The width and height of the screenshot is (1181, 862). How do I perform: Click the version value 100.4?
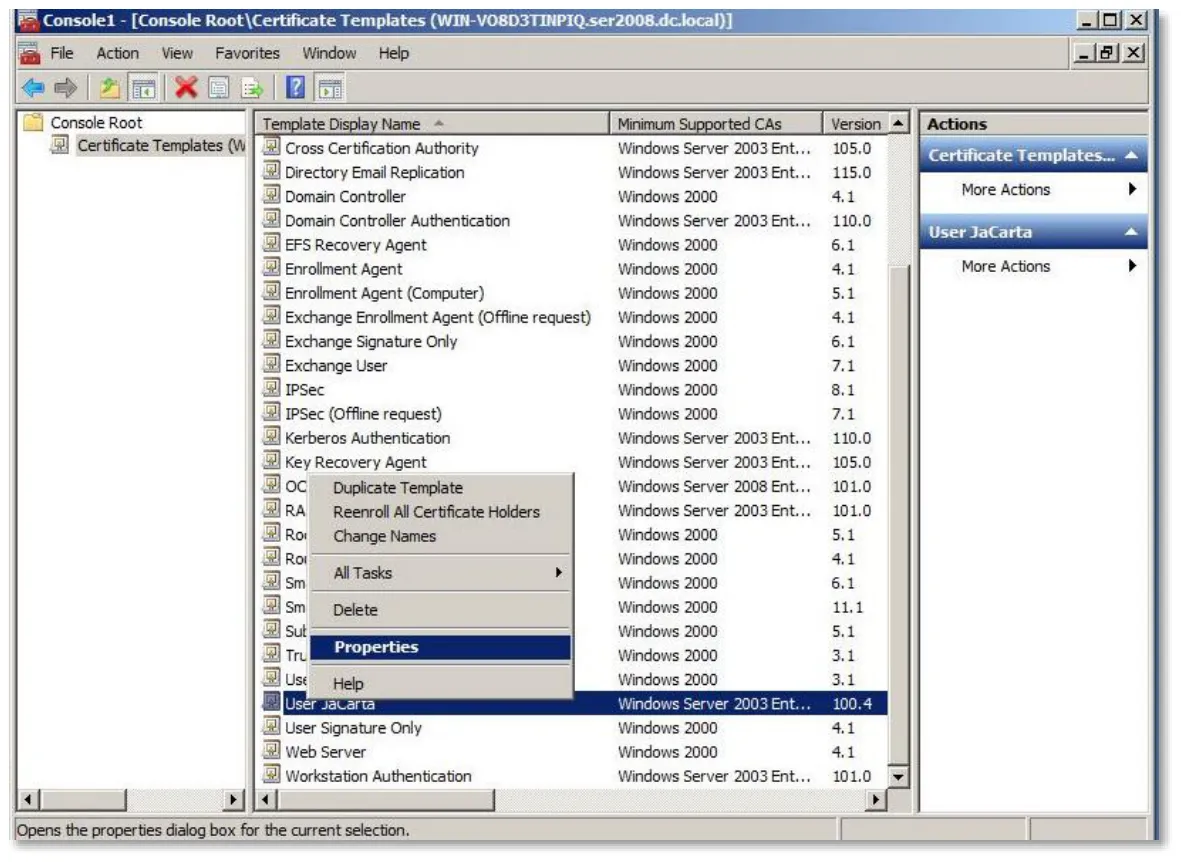pos(852,704)
